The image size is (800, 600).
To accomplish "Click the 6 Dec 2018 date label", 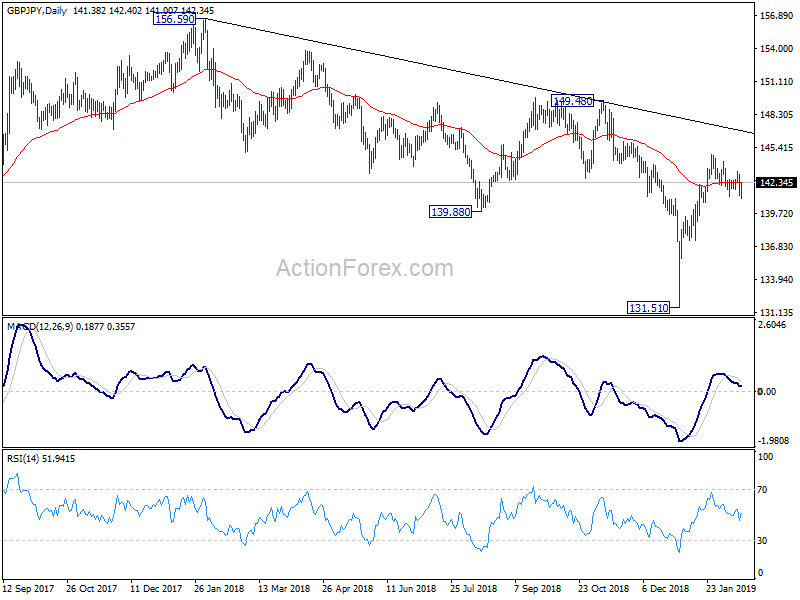I will (x=665, y=588).
